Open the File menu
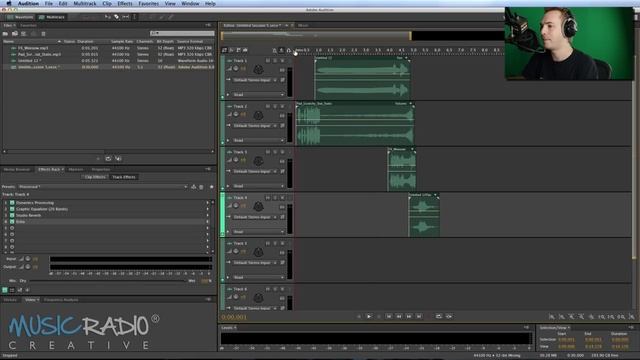640x360 pixels. [x=49, y=3]
